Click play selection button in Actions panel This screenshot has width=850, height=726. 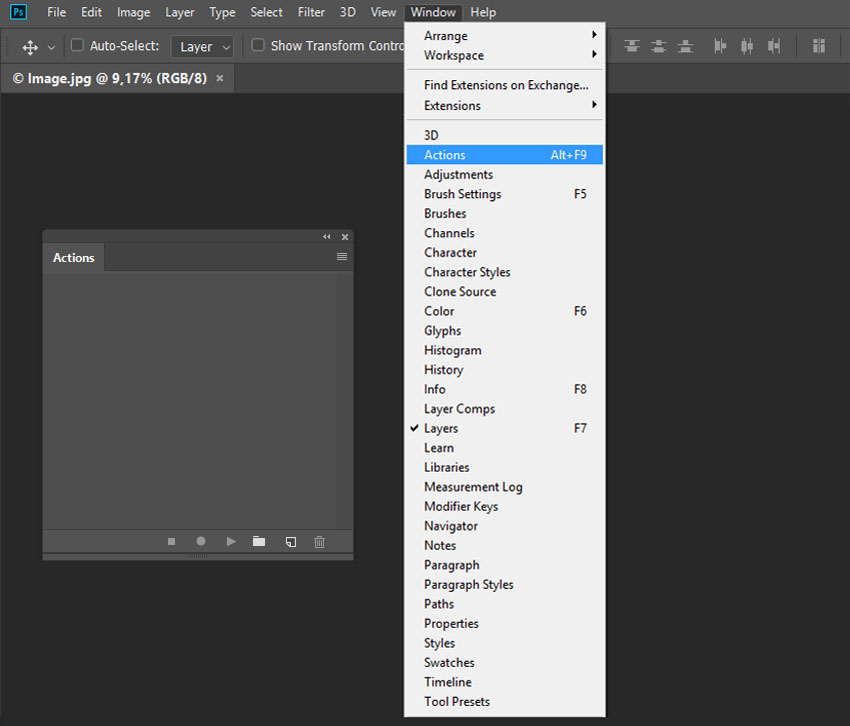click(x=231, y=541)
